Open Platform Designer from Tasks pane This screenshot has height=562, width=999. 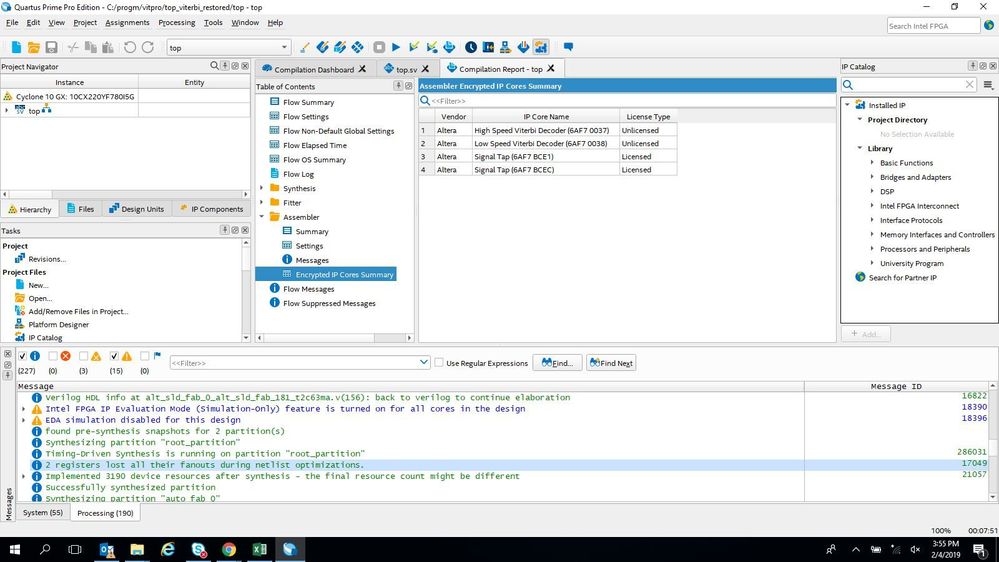tap(58, 325)
